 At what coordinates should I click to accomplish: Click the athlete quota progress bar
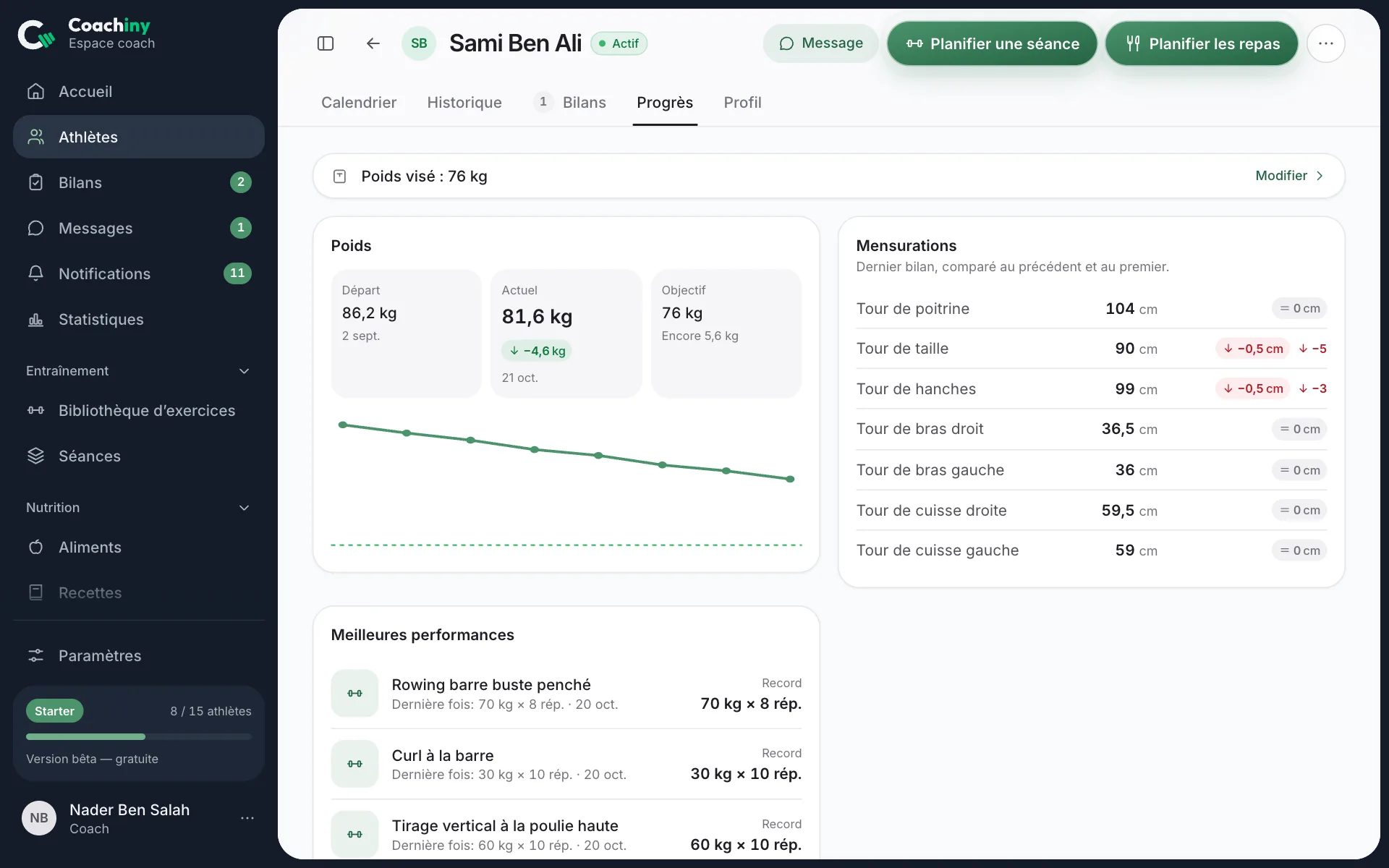(x=139, y=736)
